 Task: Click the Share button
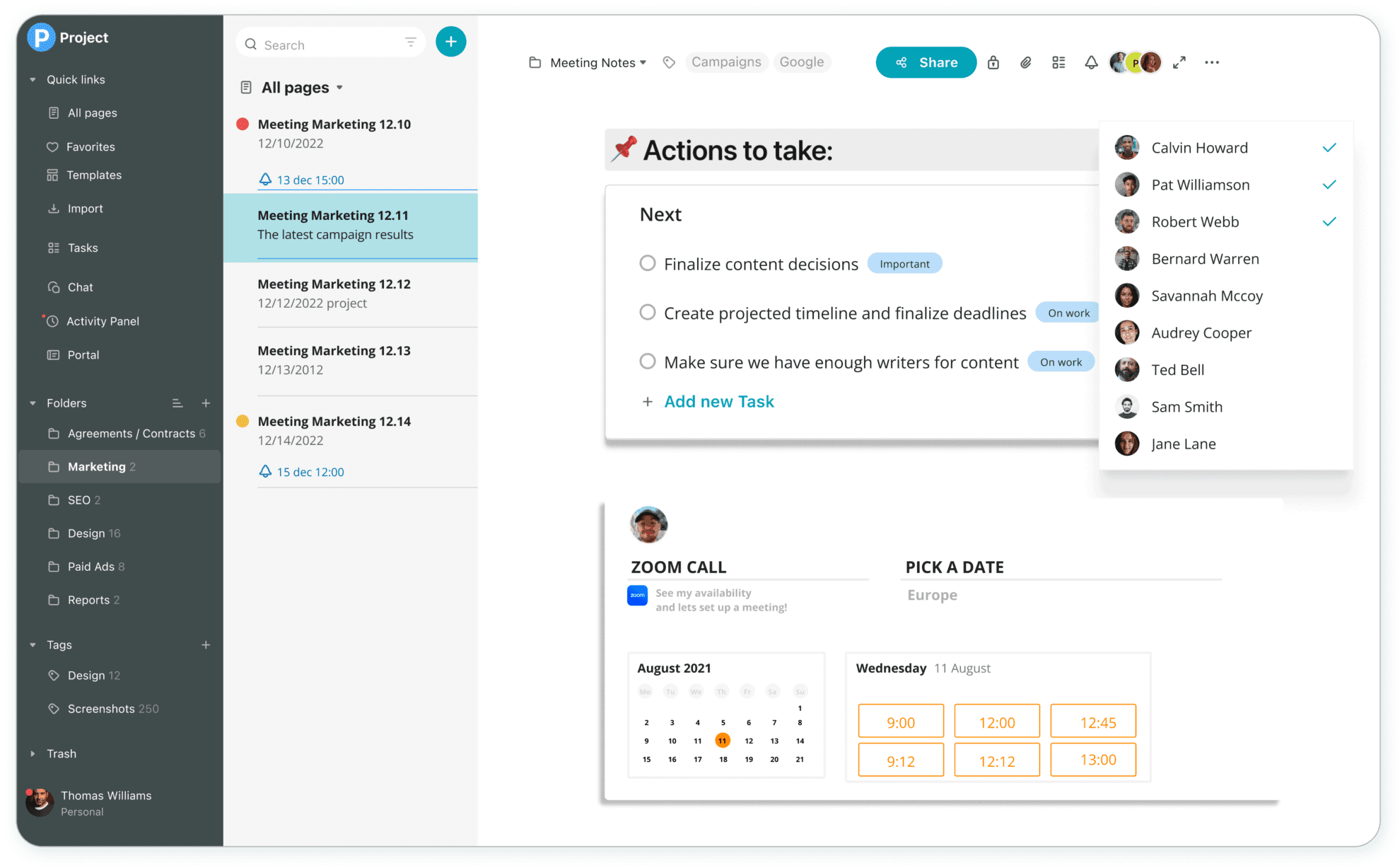(x=926, y=62)
